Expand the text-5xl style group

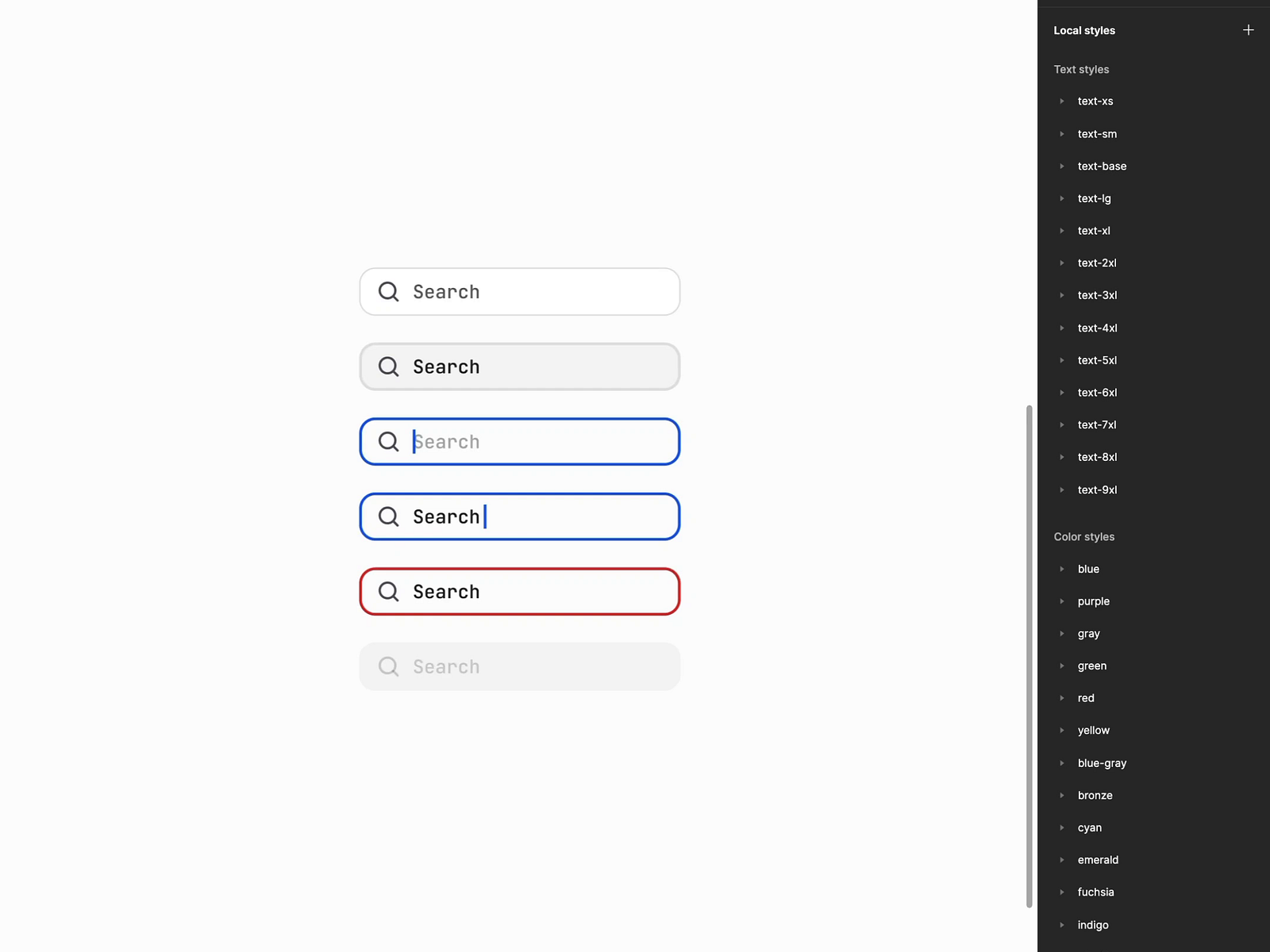[x=1062, y=360]
